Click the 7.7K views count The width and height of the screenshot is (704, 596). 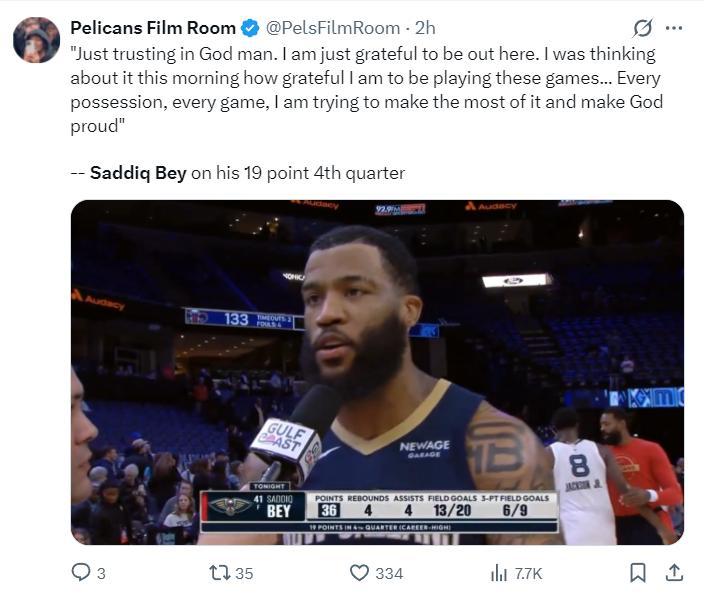pyautogui.click(x=528, y=573)
